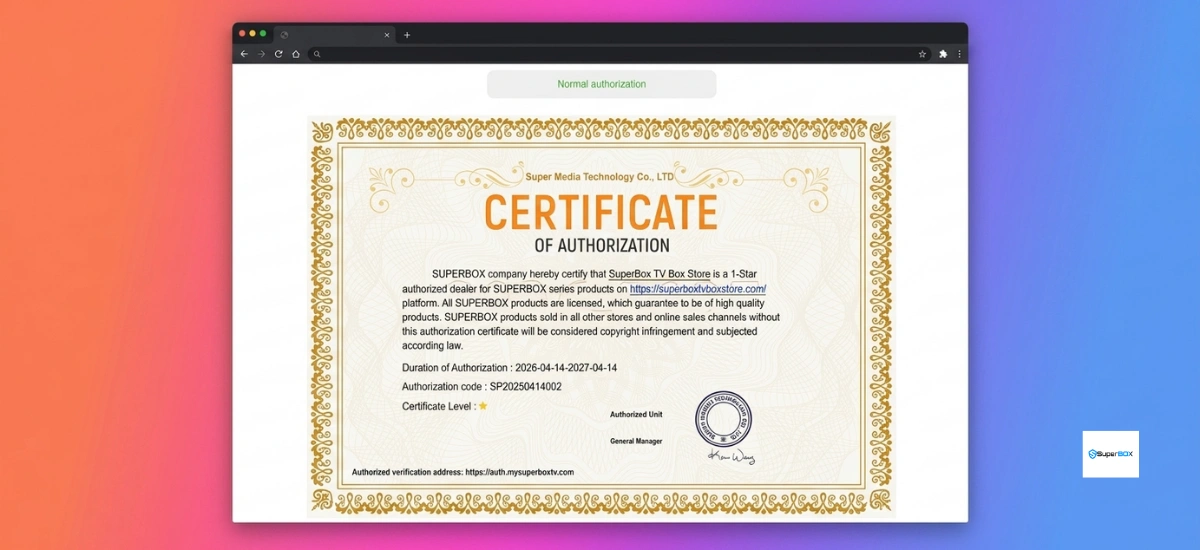Open the extensions puzzle icon
This screenshot has width=1200, height=550.
pyautogui.click(x=943, y=54)
